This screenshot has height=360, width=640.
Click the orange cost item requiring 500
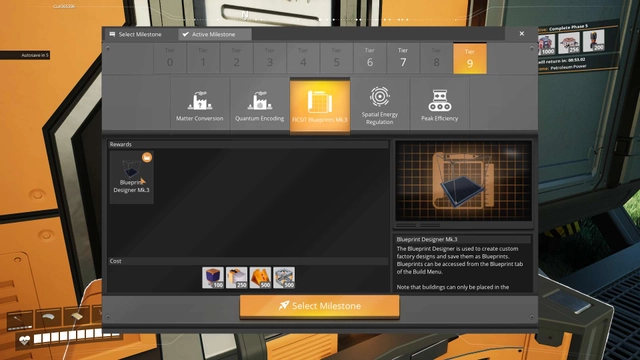(260, 278)
